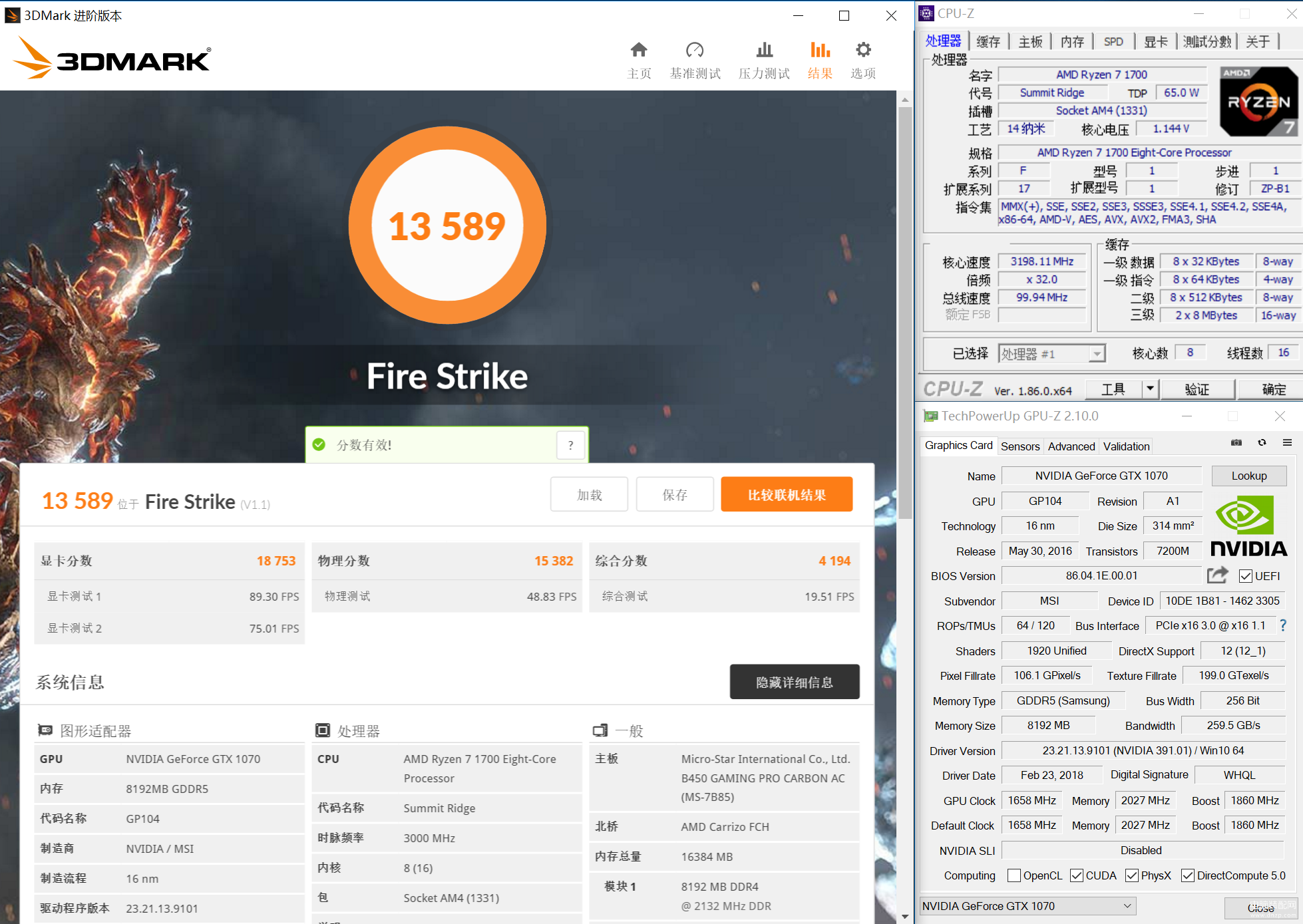Image resolution: width=1303 pixels, height=924 pixels.
Task: Switch to the CPU-Z memory tab
Action: click(1072, 41)
